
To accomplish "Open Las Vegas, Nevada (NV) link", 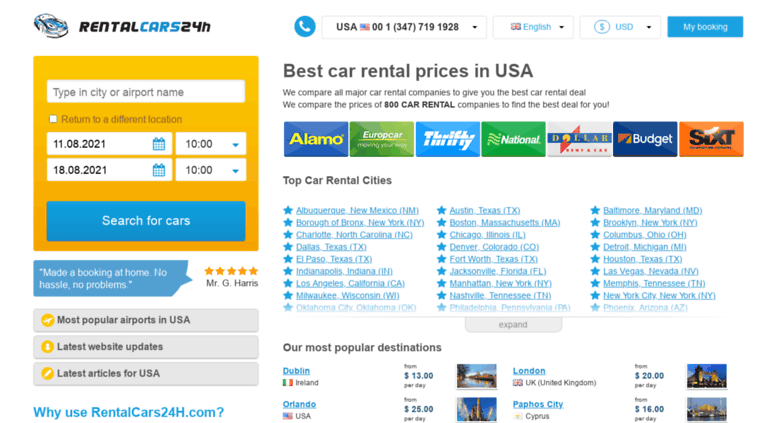I will coord(651,271).
